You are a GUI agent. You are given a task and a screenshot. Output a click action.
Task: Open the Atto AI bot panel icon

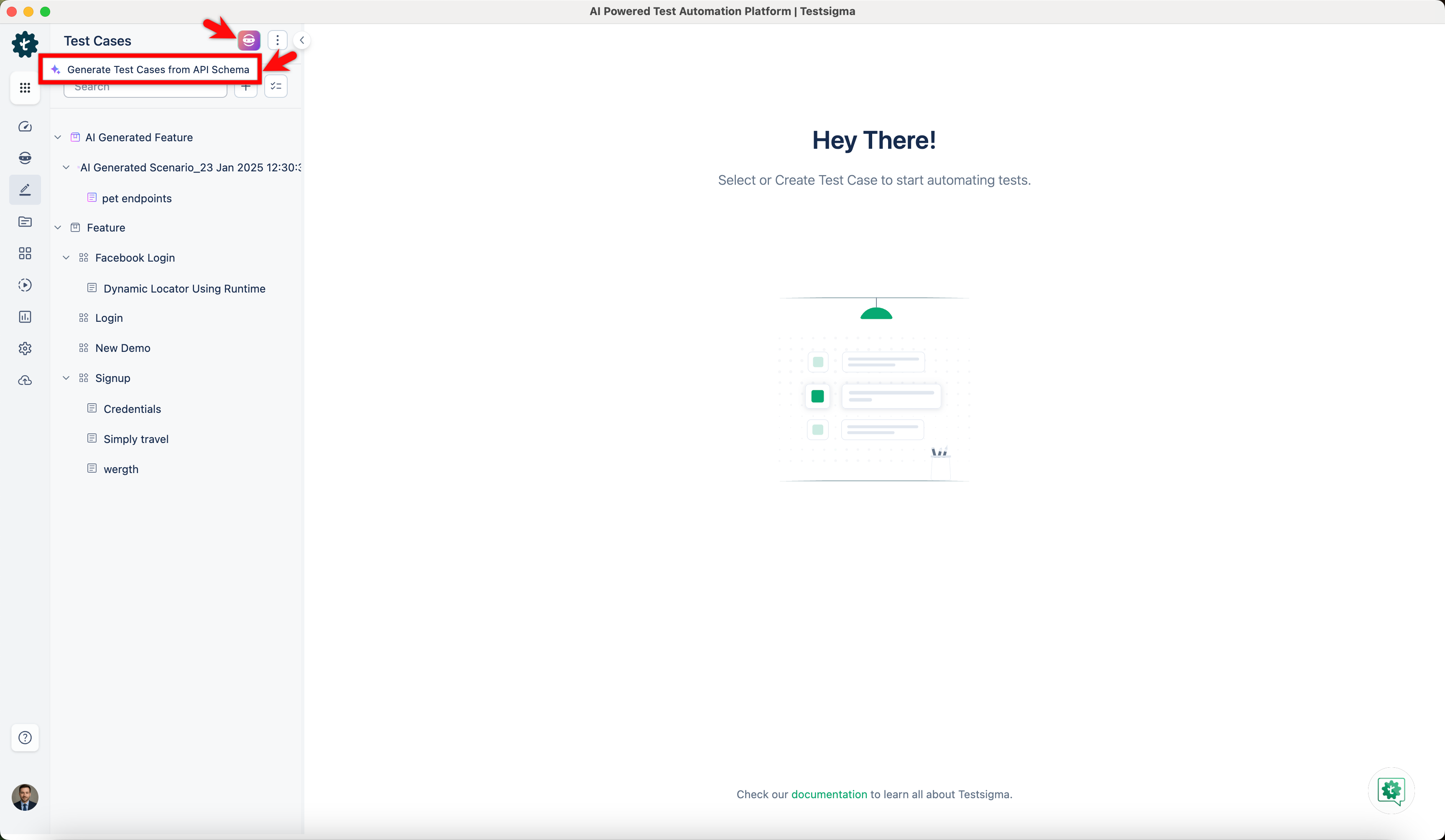[x=25, y=158]
